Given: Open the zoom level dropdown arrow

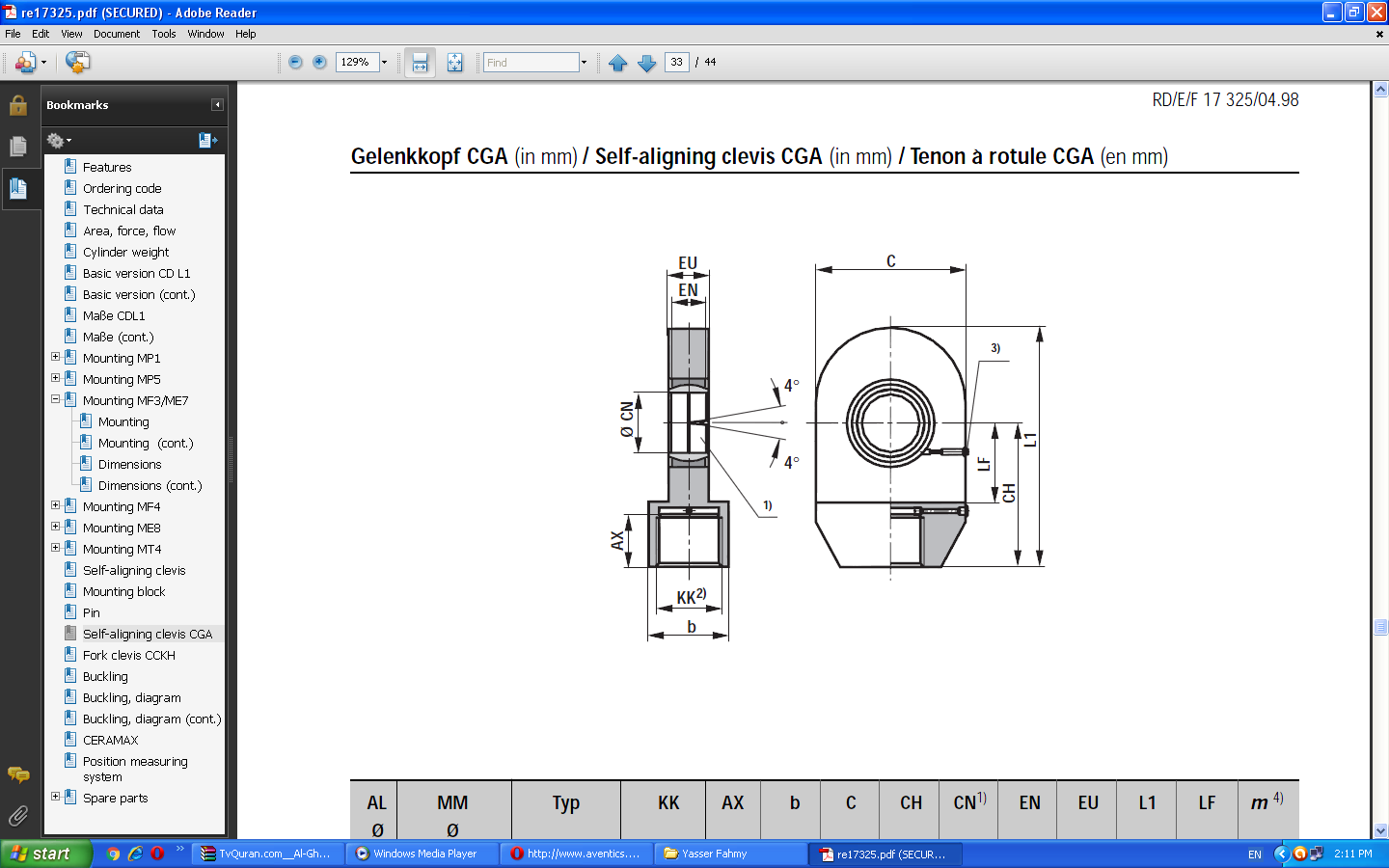Looking at the screenshot, I should [384, 63].
